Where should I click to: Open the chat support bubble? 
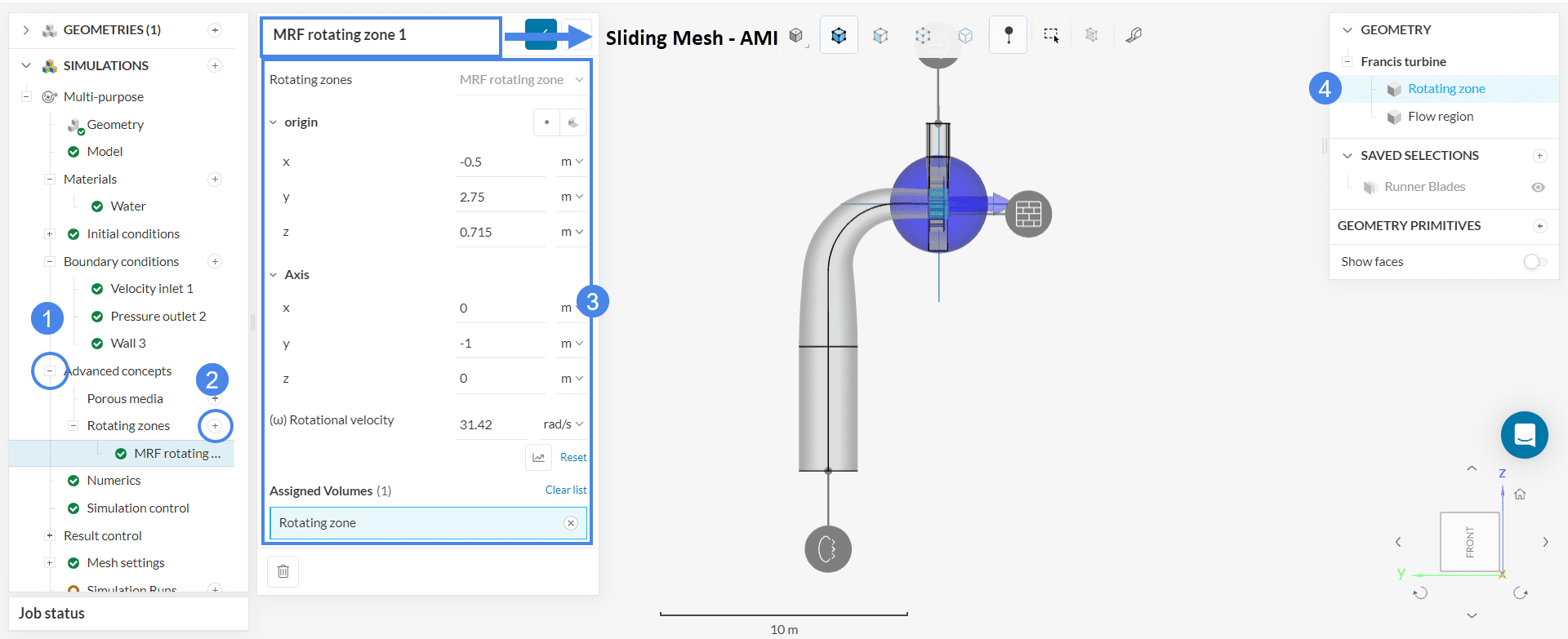tap(1524, 435)
